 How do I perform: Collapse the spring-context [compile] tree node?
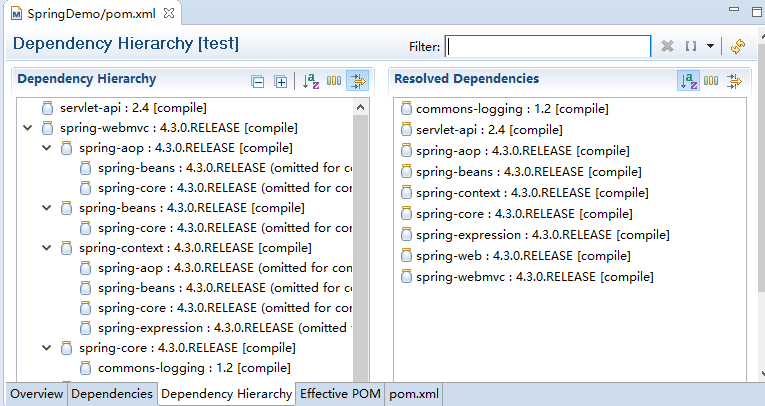click(x=47, y=248)
